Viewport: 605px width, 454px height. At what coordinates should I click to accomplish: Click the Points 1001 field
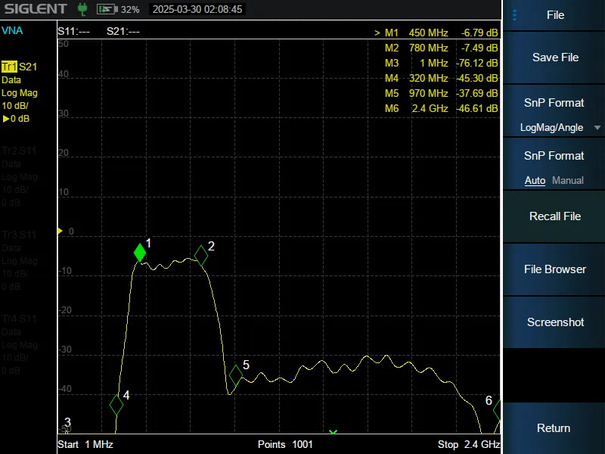pos(285,444)
